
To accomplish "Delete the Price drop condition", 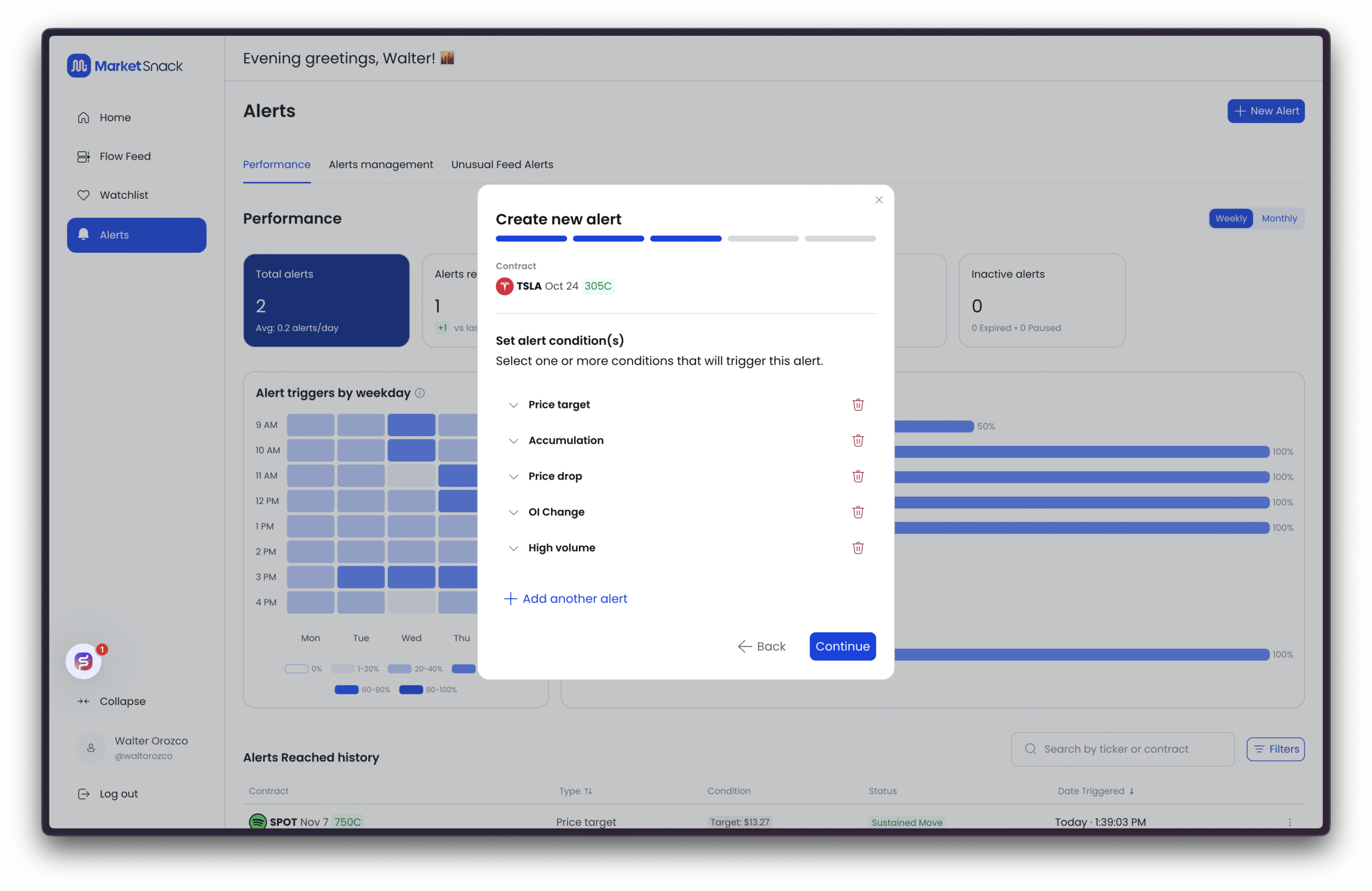I will [x=858, y=476].
